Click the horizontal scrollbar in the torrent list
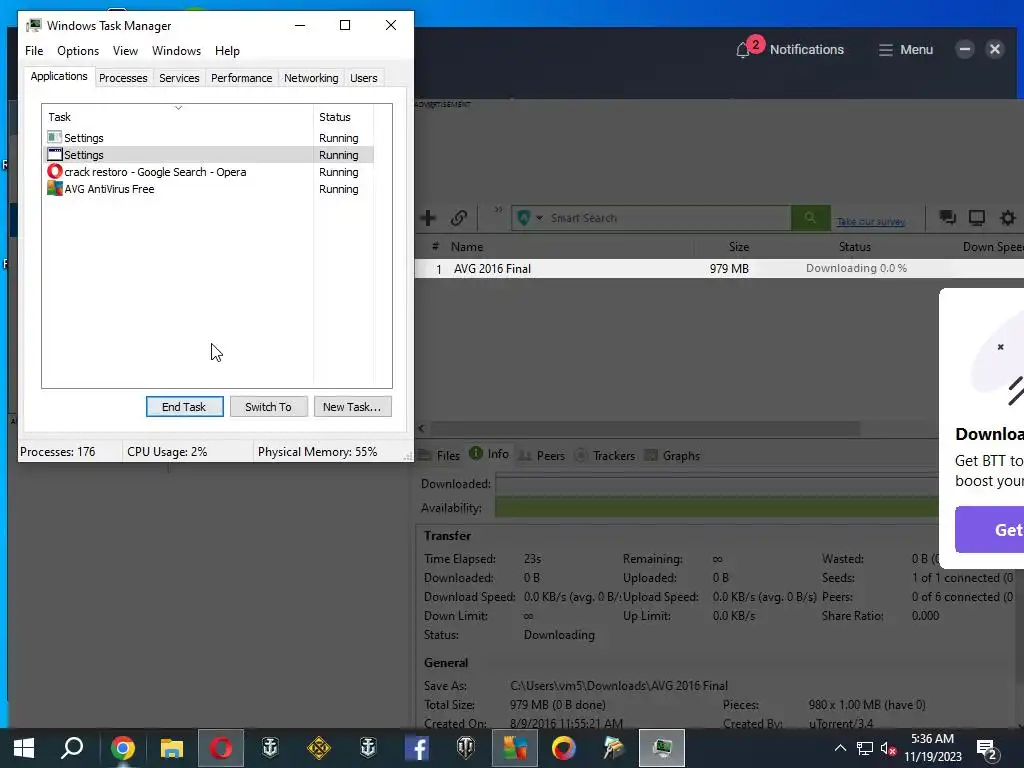 coord(645,428)
